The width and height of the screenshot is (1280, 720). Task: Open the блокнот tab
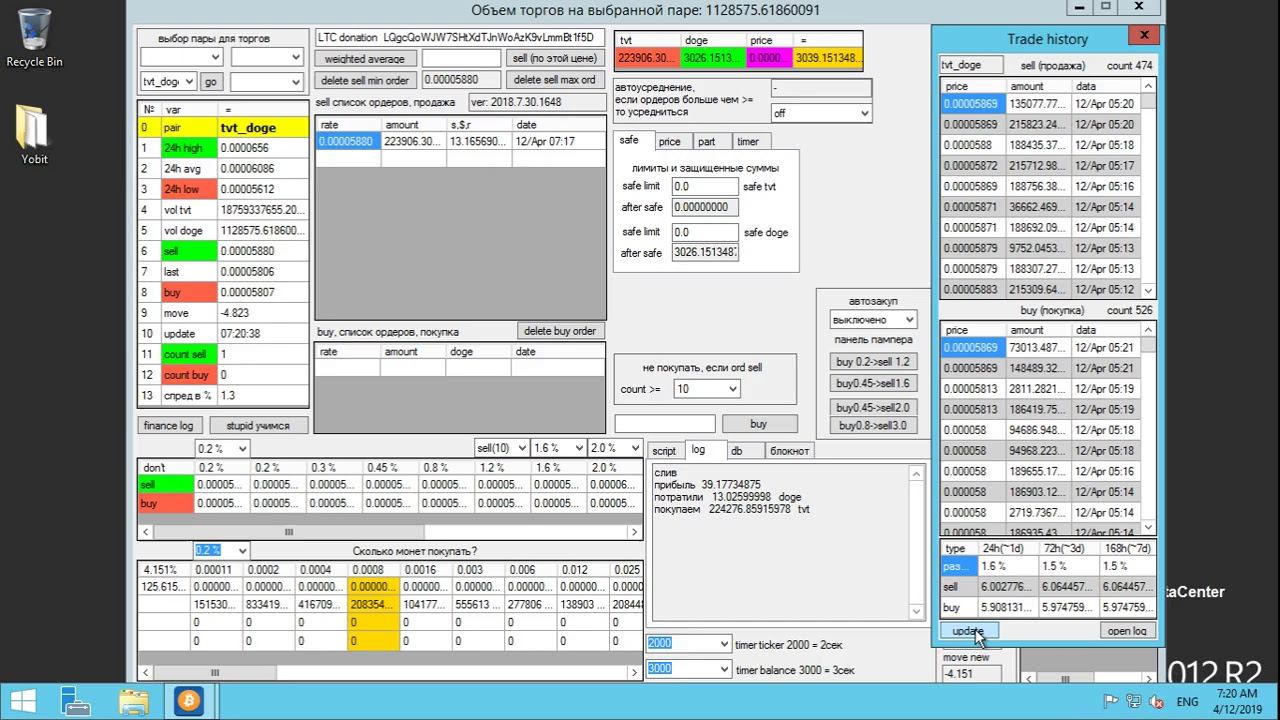(789, 451)
